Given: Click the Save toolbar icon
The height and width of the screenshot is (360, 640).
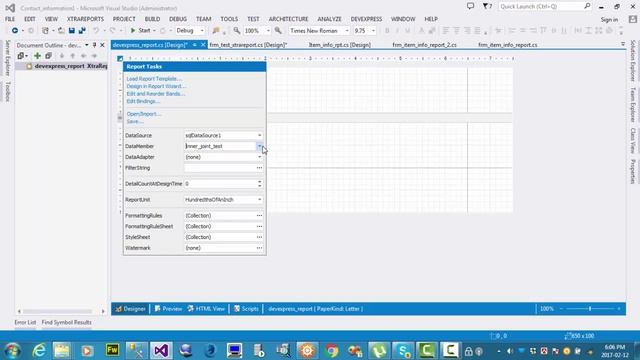Looking at the screenshot, I should pos(72,31).
